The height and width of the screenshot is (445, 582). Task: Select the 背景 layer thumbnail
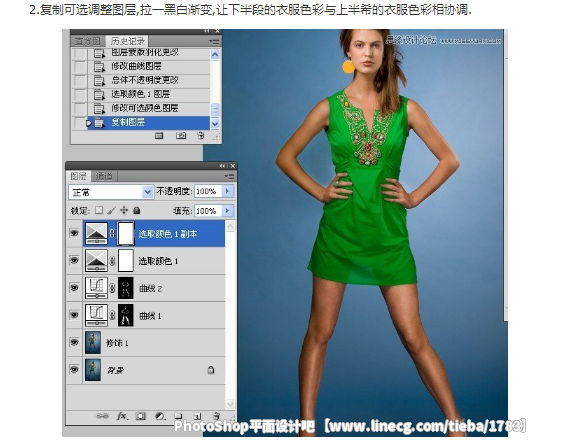93,370
